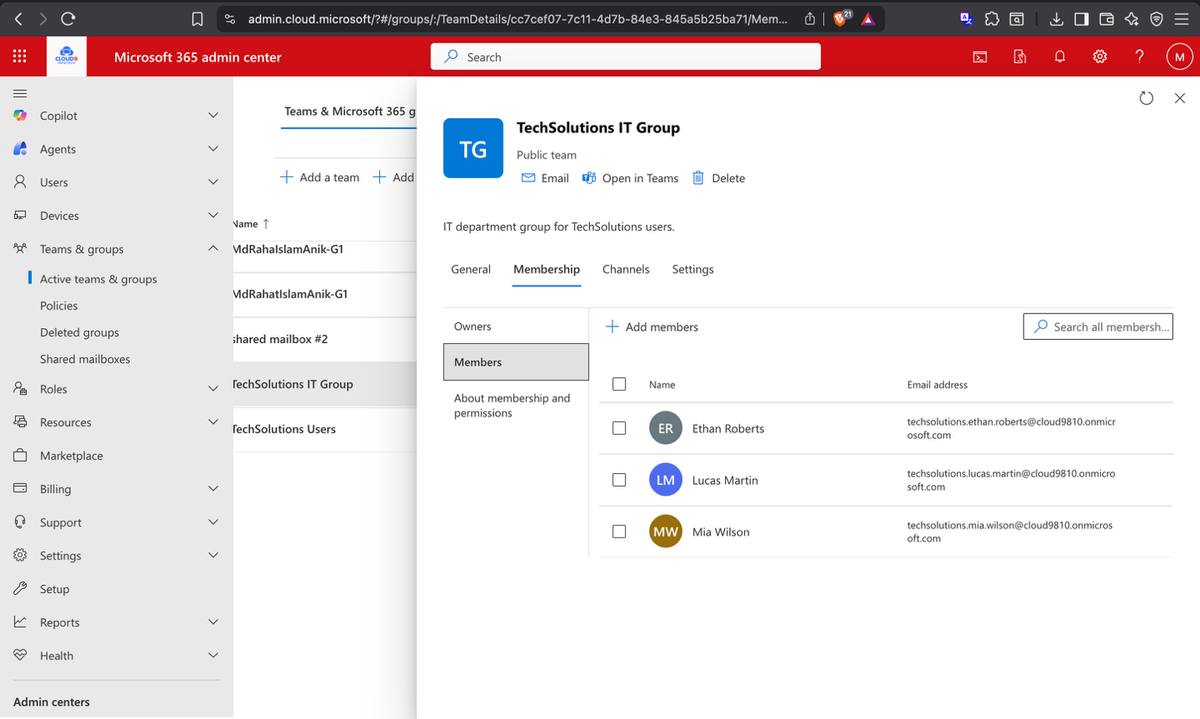Expand the Devices menu chevron
Image resolution: width=1200 pixels, height=719 pixels.
point(213,215)
